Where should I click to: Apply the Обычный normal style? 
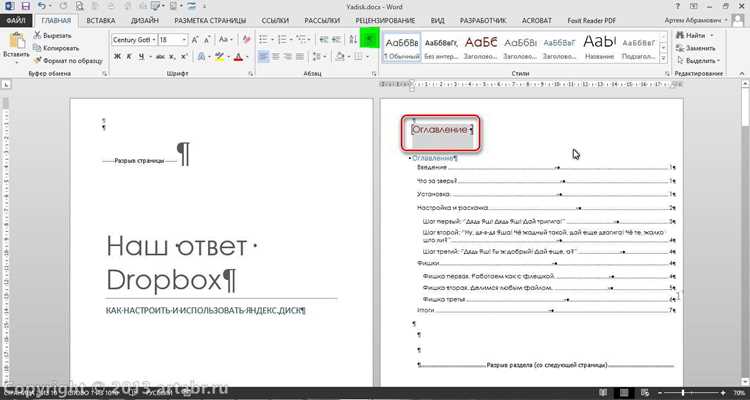tap(402, 47)
